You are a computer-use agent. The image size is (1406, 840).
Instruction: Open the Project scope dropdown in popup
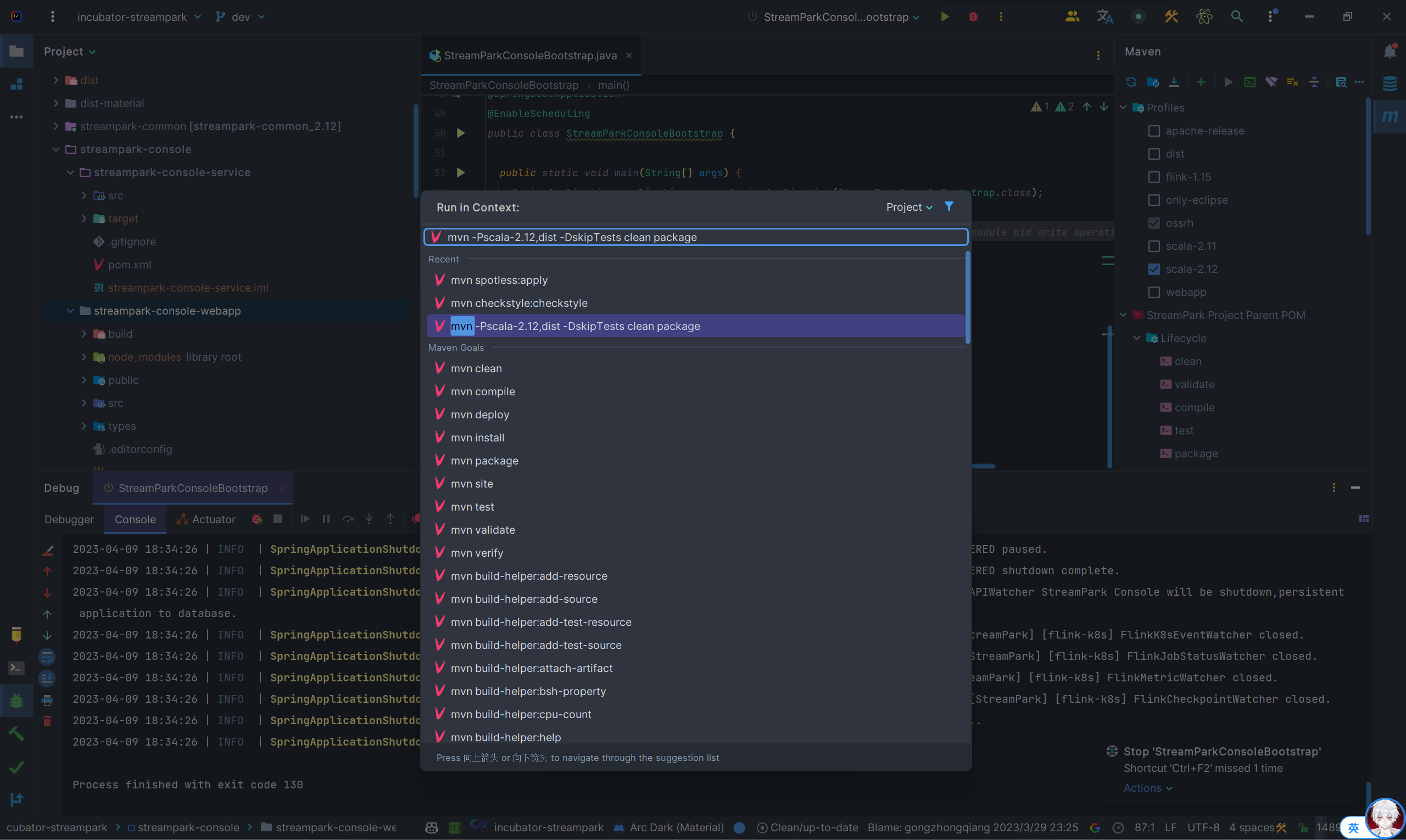click(x=908, y=207)
